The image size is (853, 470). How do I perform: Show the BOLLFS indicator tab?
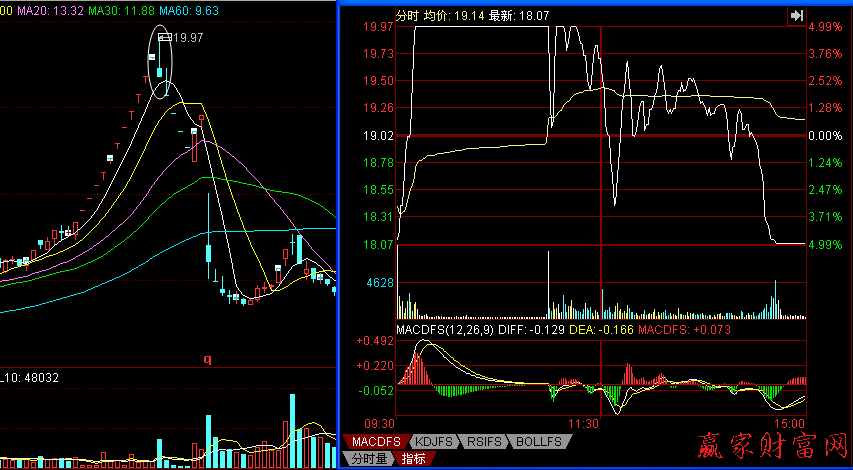pyautogui.click(x=539, y=441)
